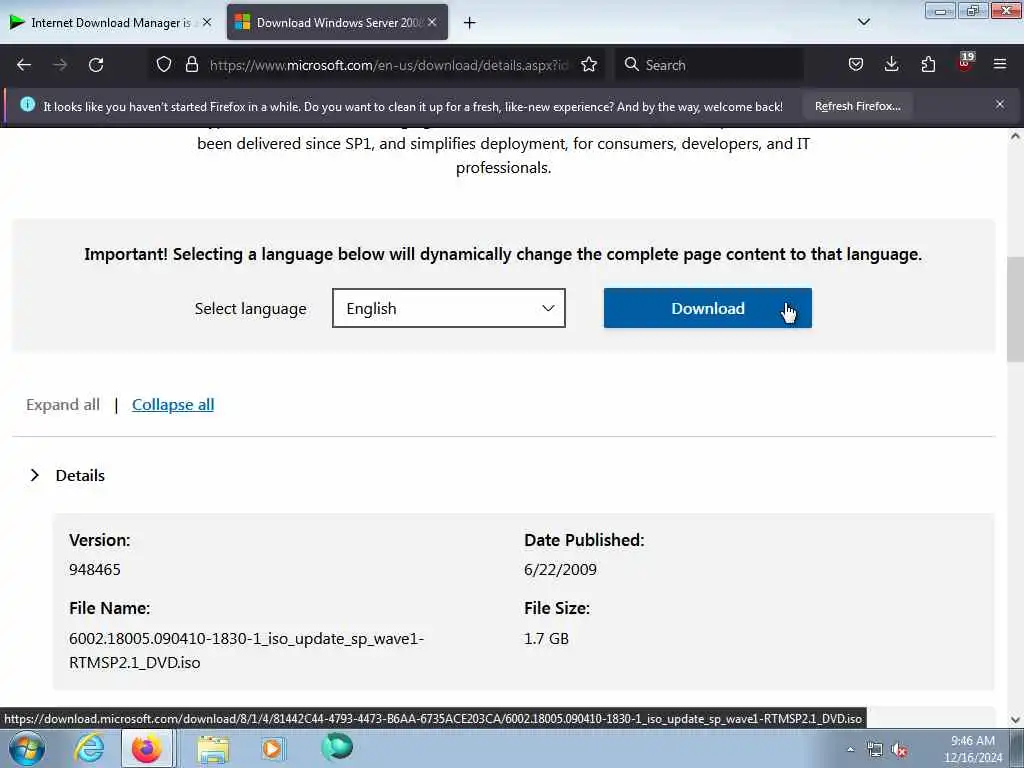Click the ISO file name text
This screenshot has height=768, width=1024.
coord(246,650)
